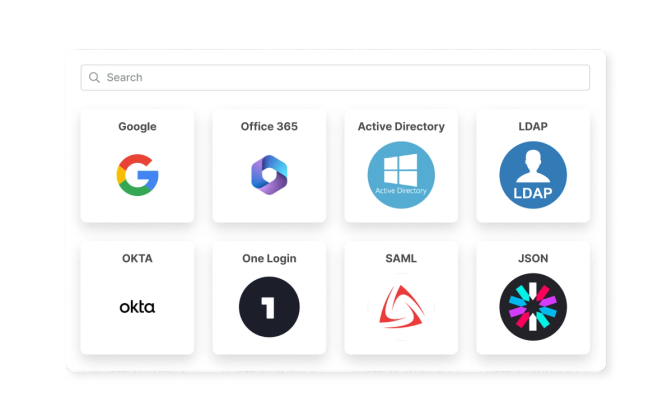
Task: Choose the red SAML triangle logo
Action: 401,307
